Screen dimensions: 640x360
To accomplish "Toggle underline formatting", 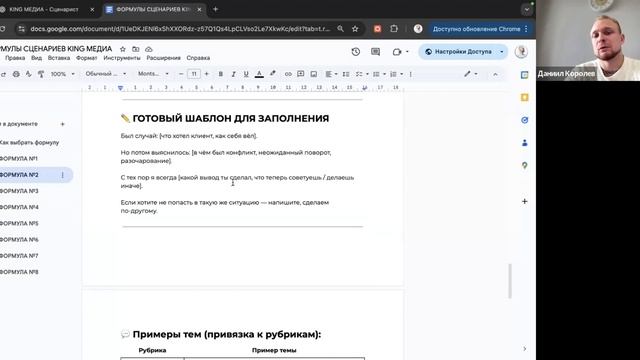I will [246, 74].
